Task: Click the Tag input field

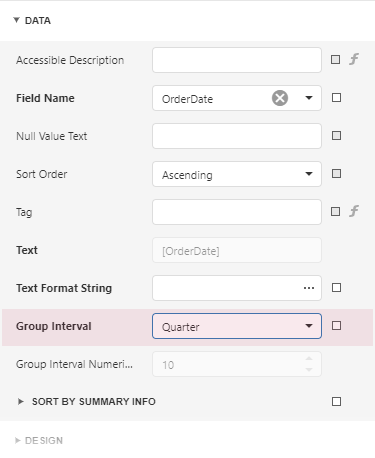Action: tap(237, 212)
